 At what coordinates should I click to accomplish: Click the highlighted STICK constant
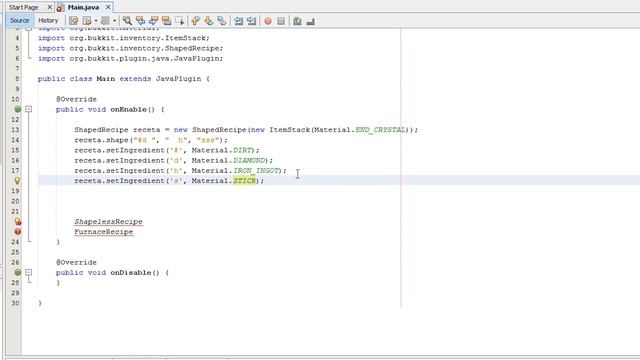(x=244, y=180)
